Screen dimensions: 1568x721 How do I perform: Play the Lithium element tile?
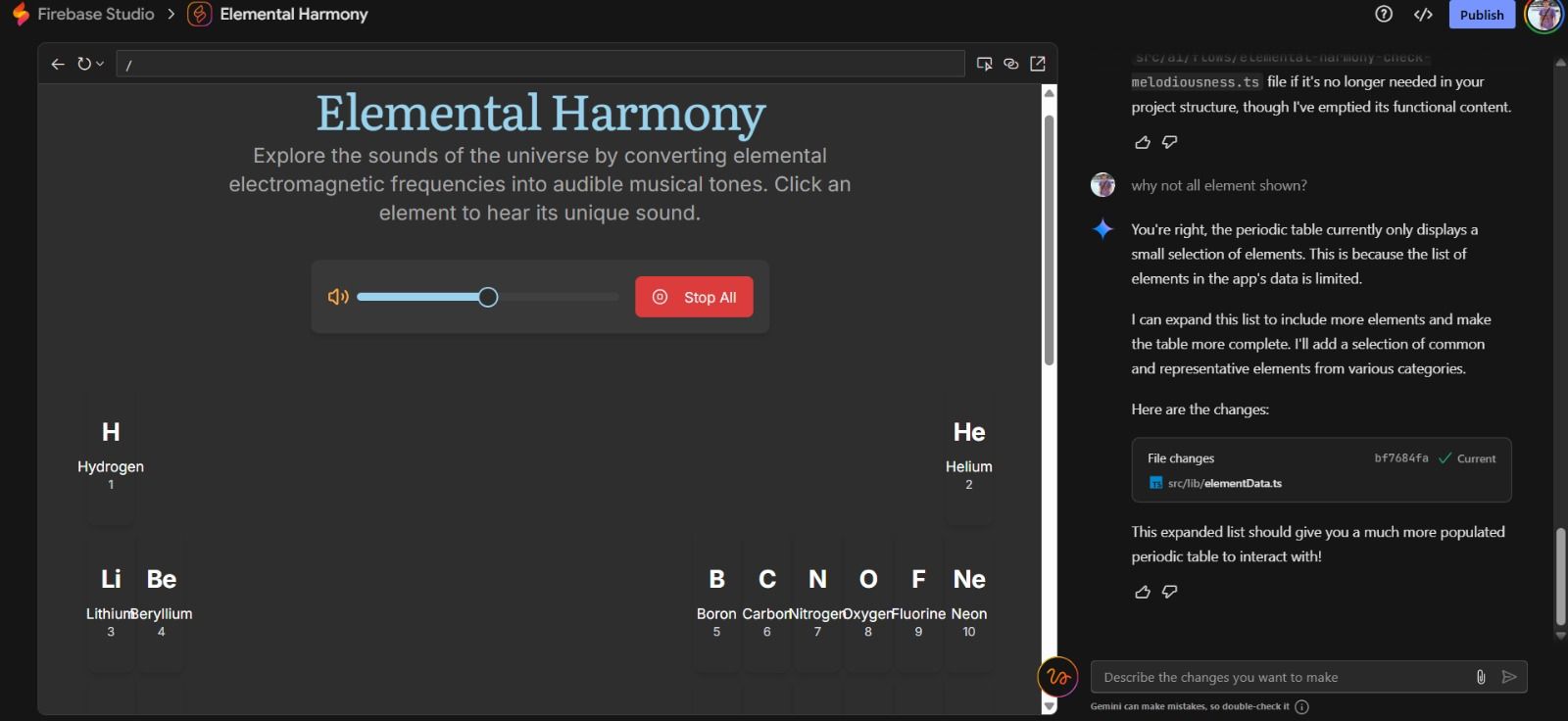(x=111, y=603)
